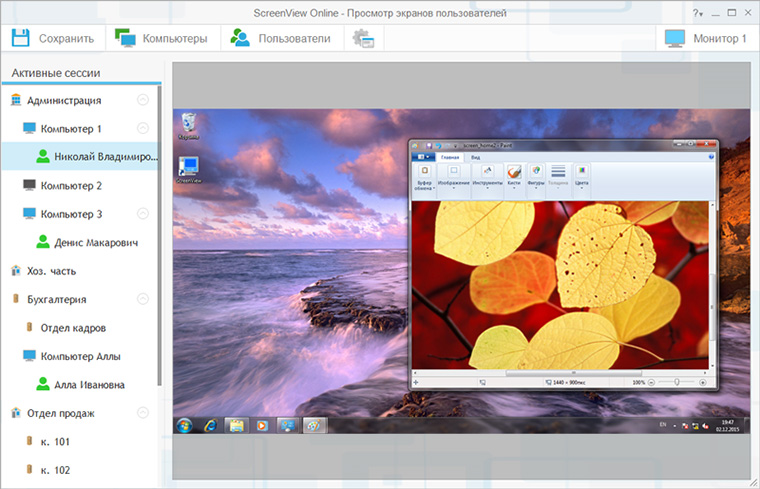
Task: Select the Хоз. часть department
Action: pyautogui.click(x=51, y=271)
